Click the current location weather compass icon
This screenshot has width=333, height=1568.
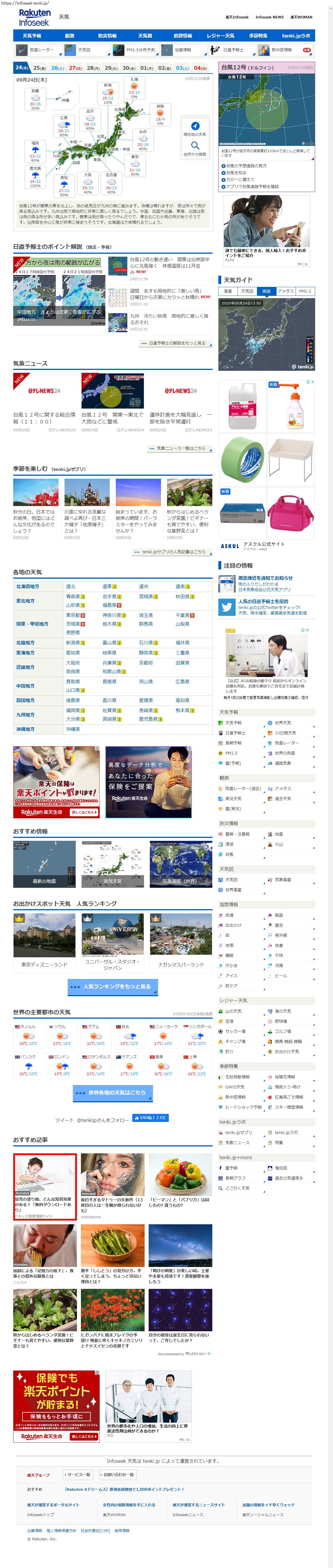point(195,126)
